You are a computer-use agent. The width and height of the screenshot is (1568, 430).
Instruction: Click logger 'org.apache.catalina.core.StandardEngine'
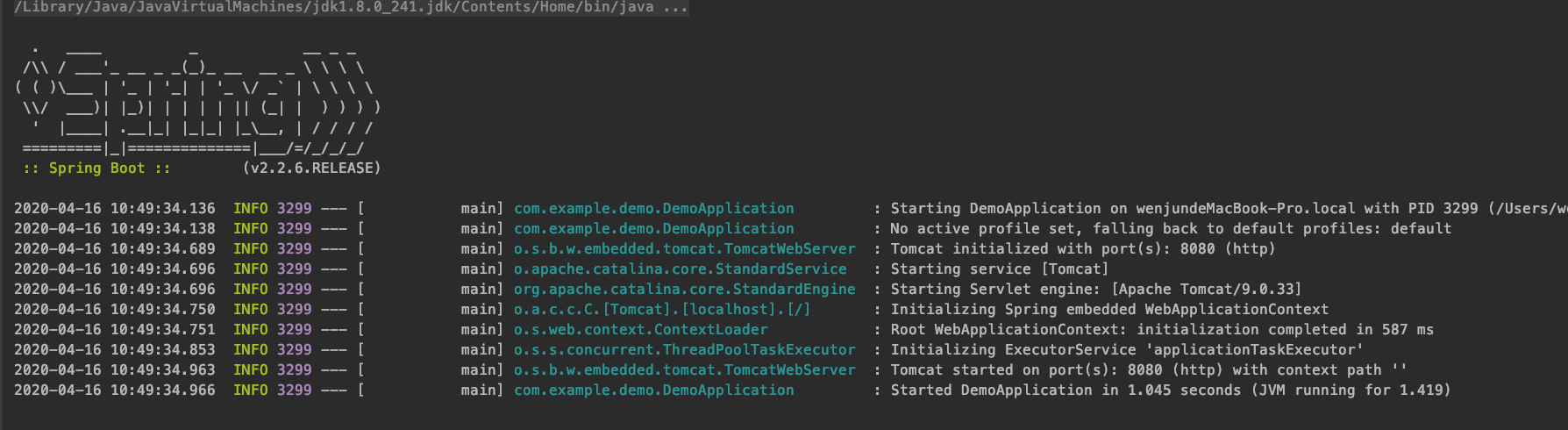click(x=685, y=289)
